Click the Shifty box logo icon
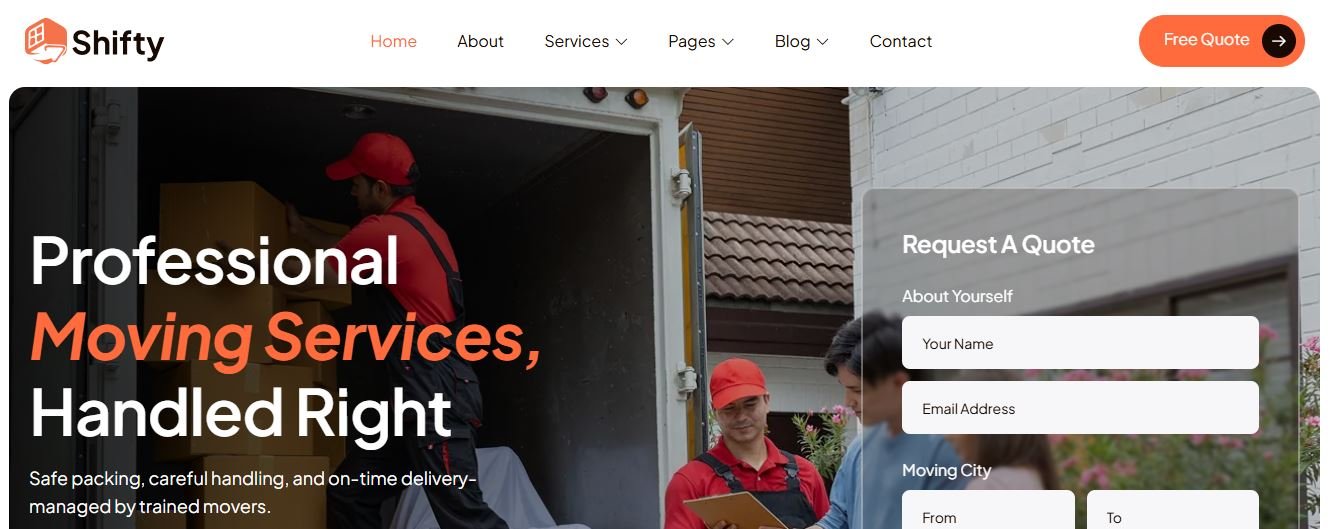 (x=45, y=41)
